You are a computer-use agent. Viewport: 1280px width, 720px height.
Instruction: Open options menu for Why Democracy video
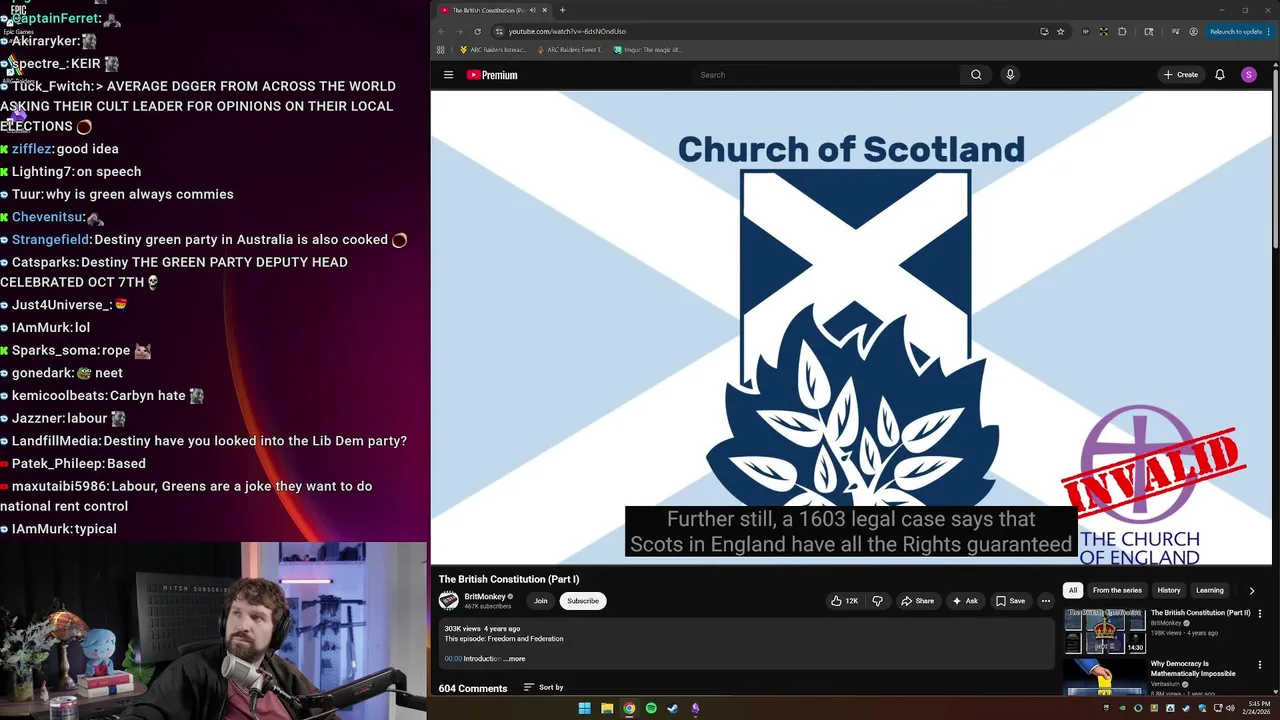click(1260, 664)
